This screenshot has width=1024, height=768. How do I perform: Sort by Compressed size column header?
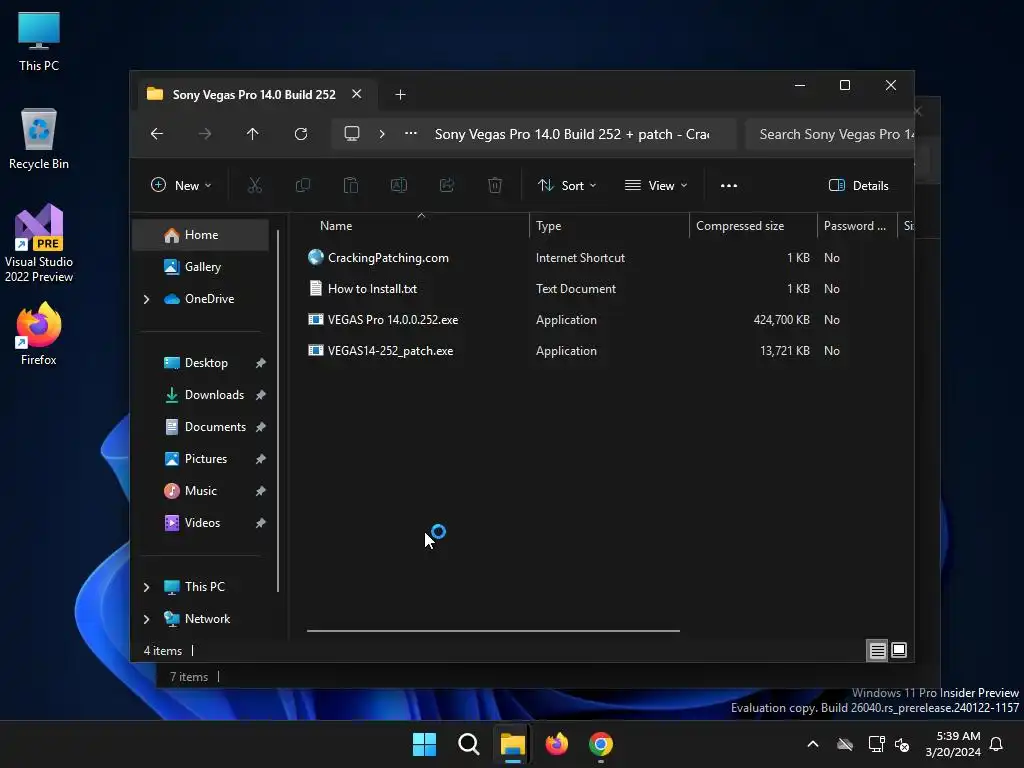753,225
